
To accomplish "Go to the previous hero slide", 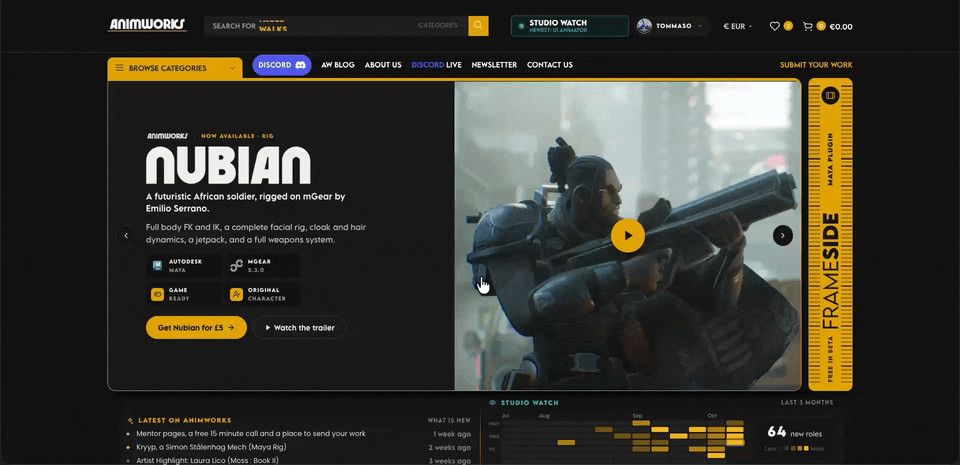I will [x=126, y=236].
